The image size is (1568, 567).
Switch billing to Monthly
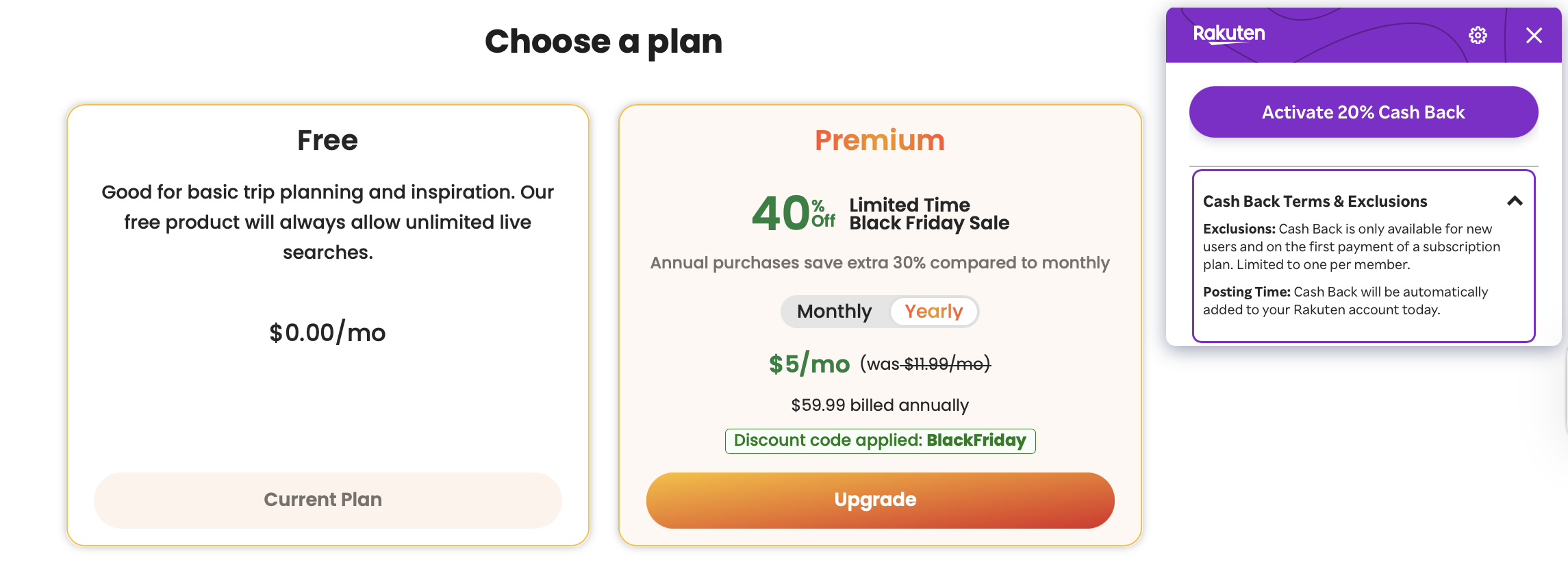(834, 311)
